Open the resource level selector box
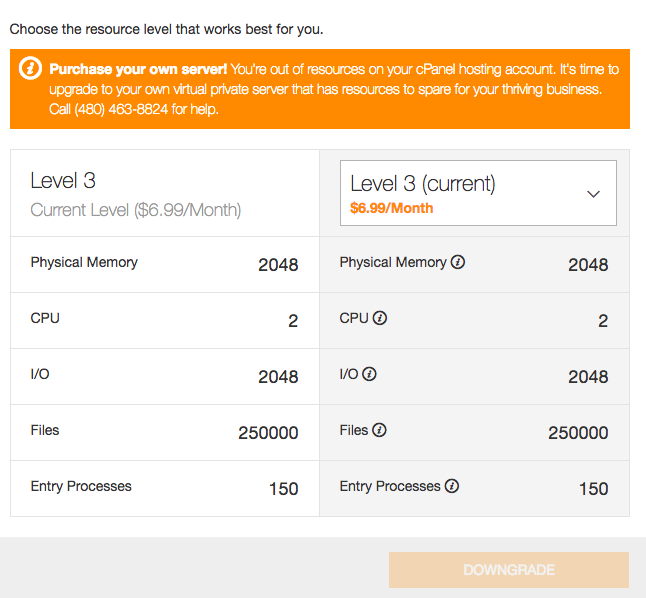This screenshot has width=646, height=598. pos(478,193)
